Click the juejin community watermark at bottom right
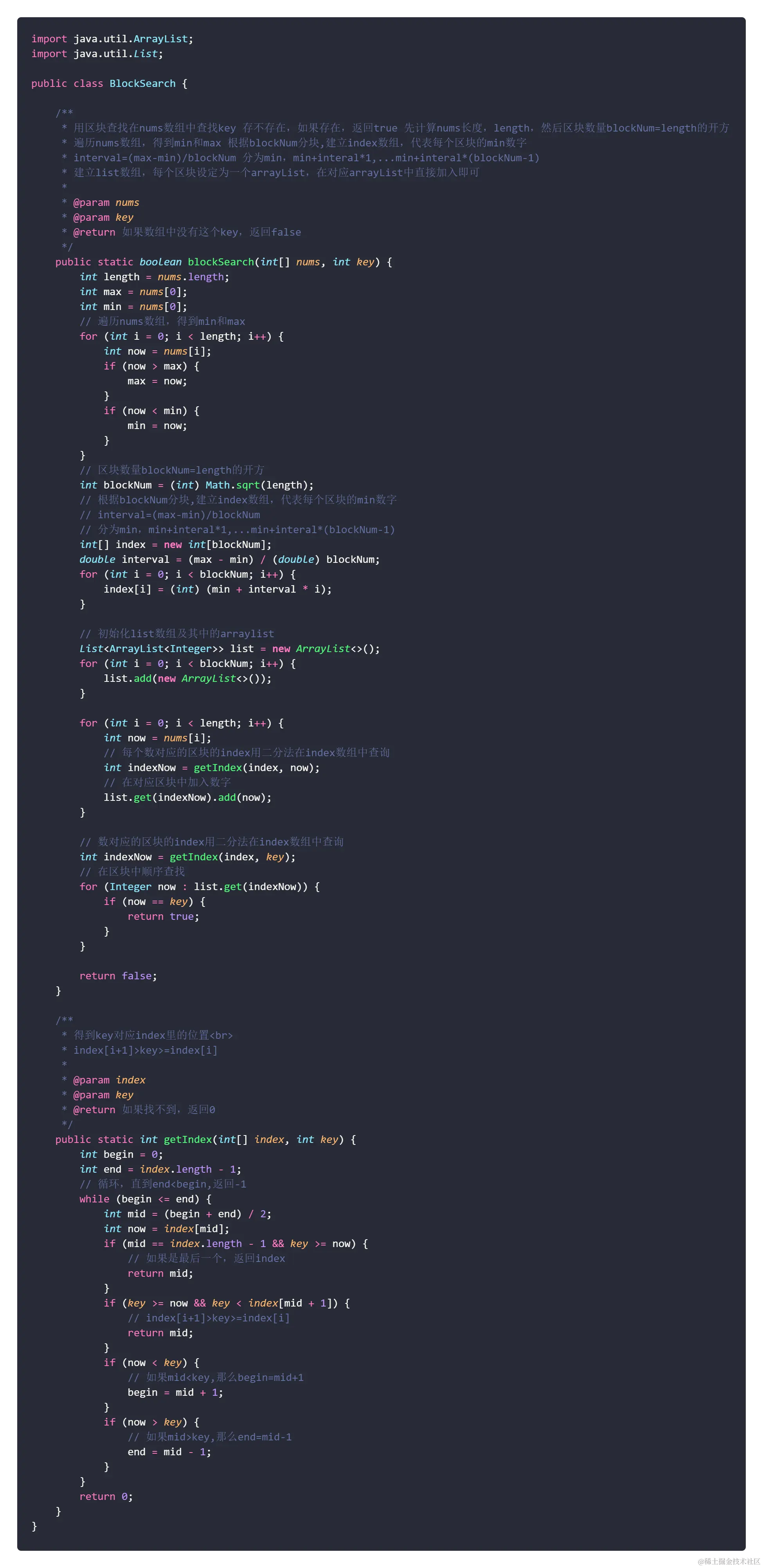 pyautogui.click(x=728, y=1561)
